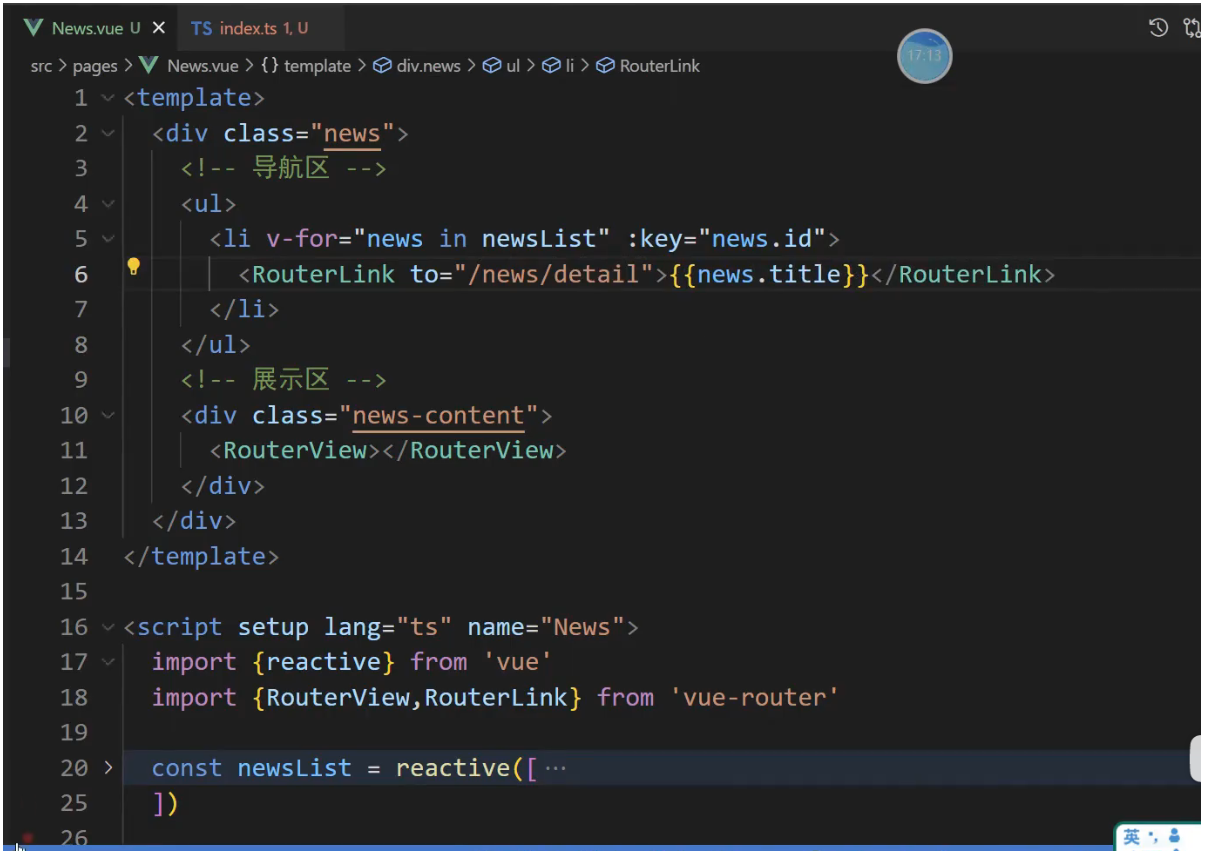Click the :key="news.id" binding

726,239
